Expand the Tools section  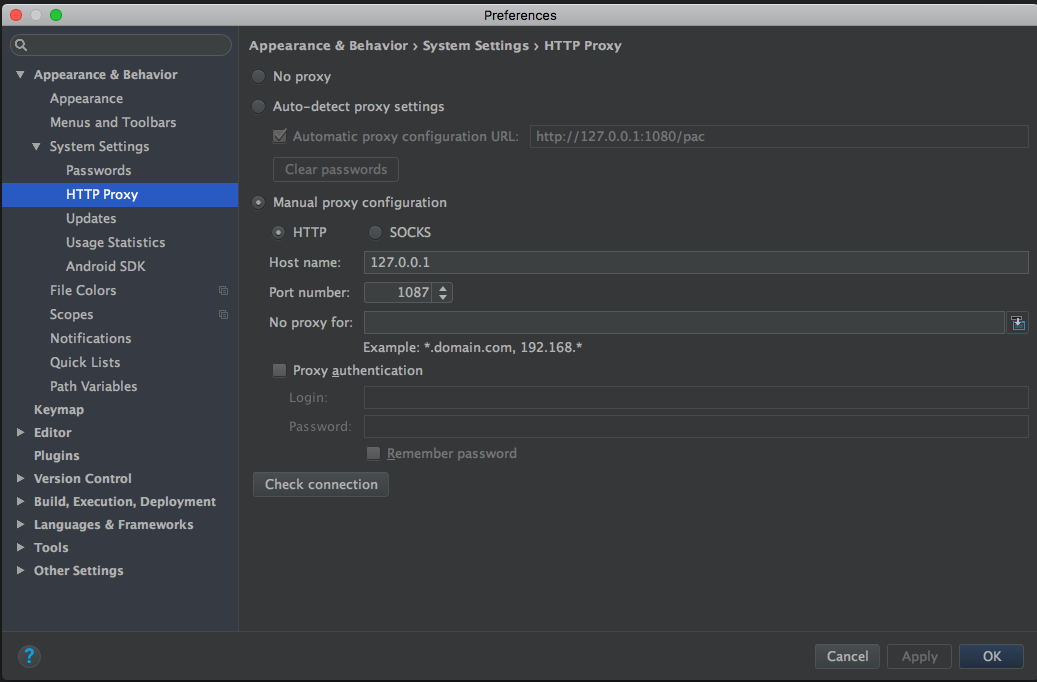[21, 547]
